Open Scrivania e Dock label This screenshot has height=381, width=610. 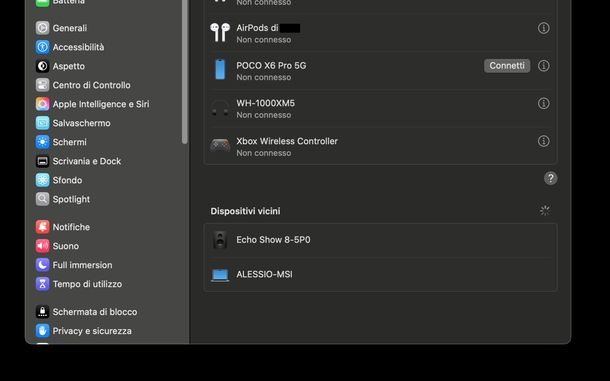click(87, 161)
